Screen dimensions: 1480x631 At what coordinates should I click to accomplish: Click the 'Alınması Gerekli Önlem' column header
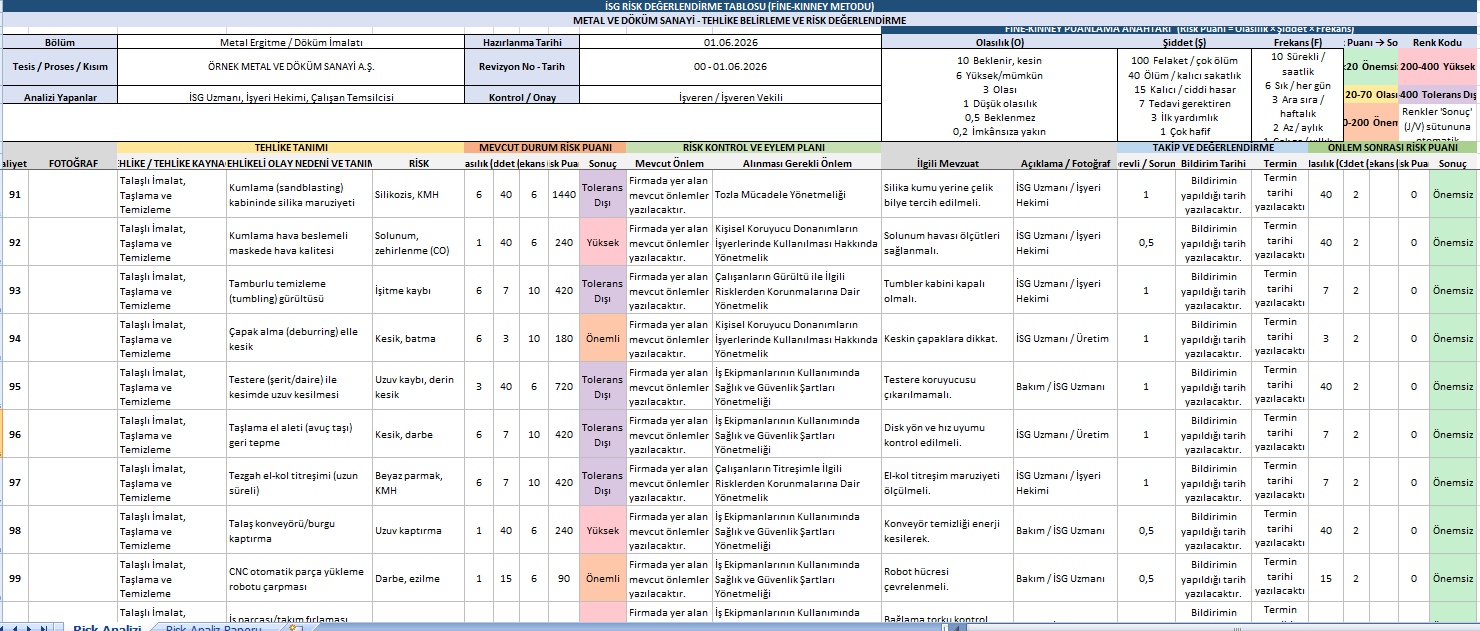(x=797, y=163)
